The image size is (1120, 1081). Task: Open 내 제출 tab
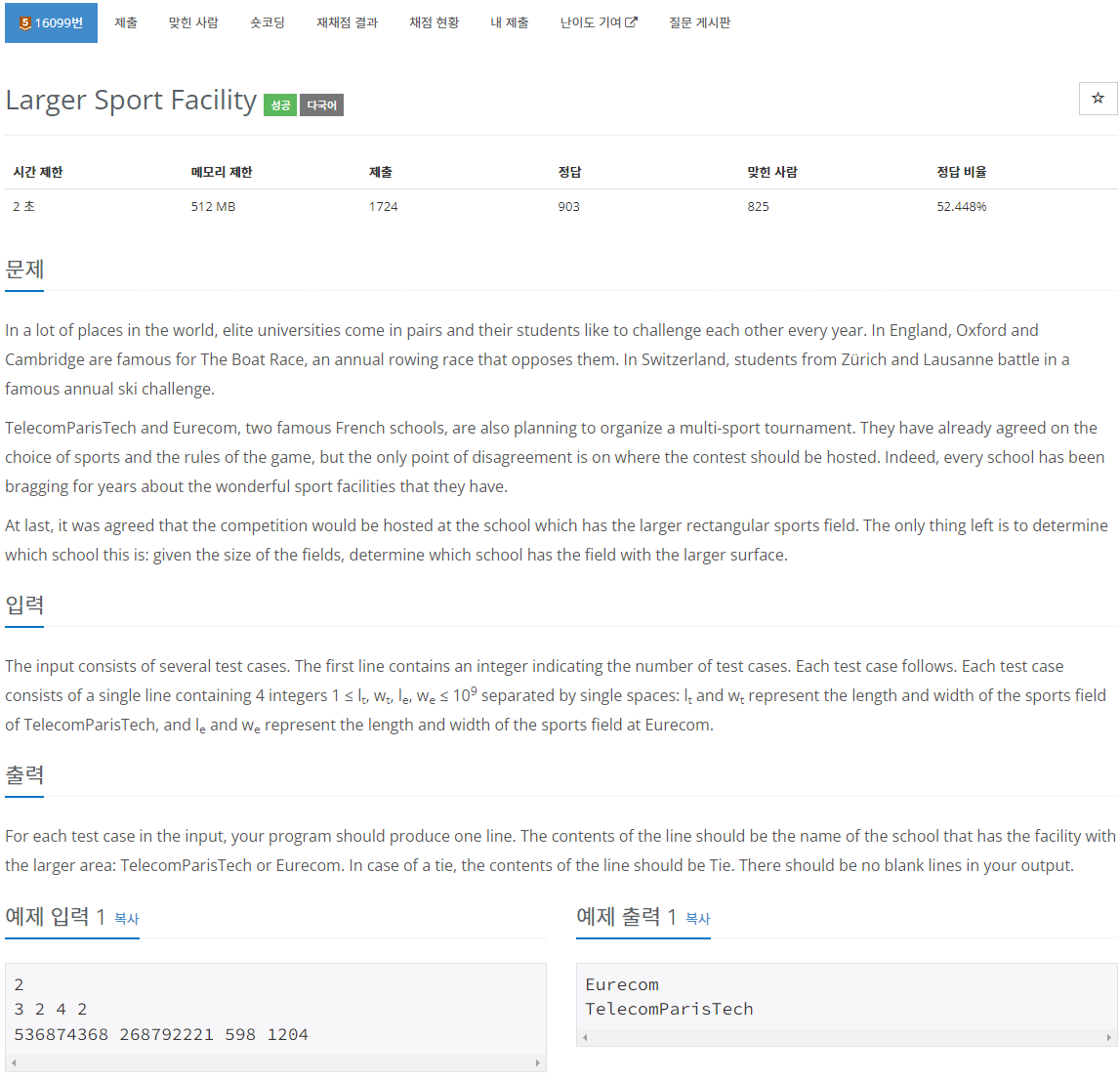[510, 22]
